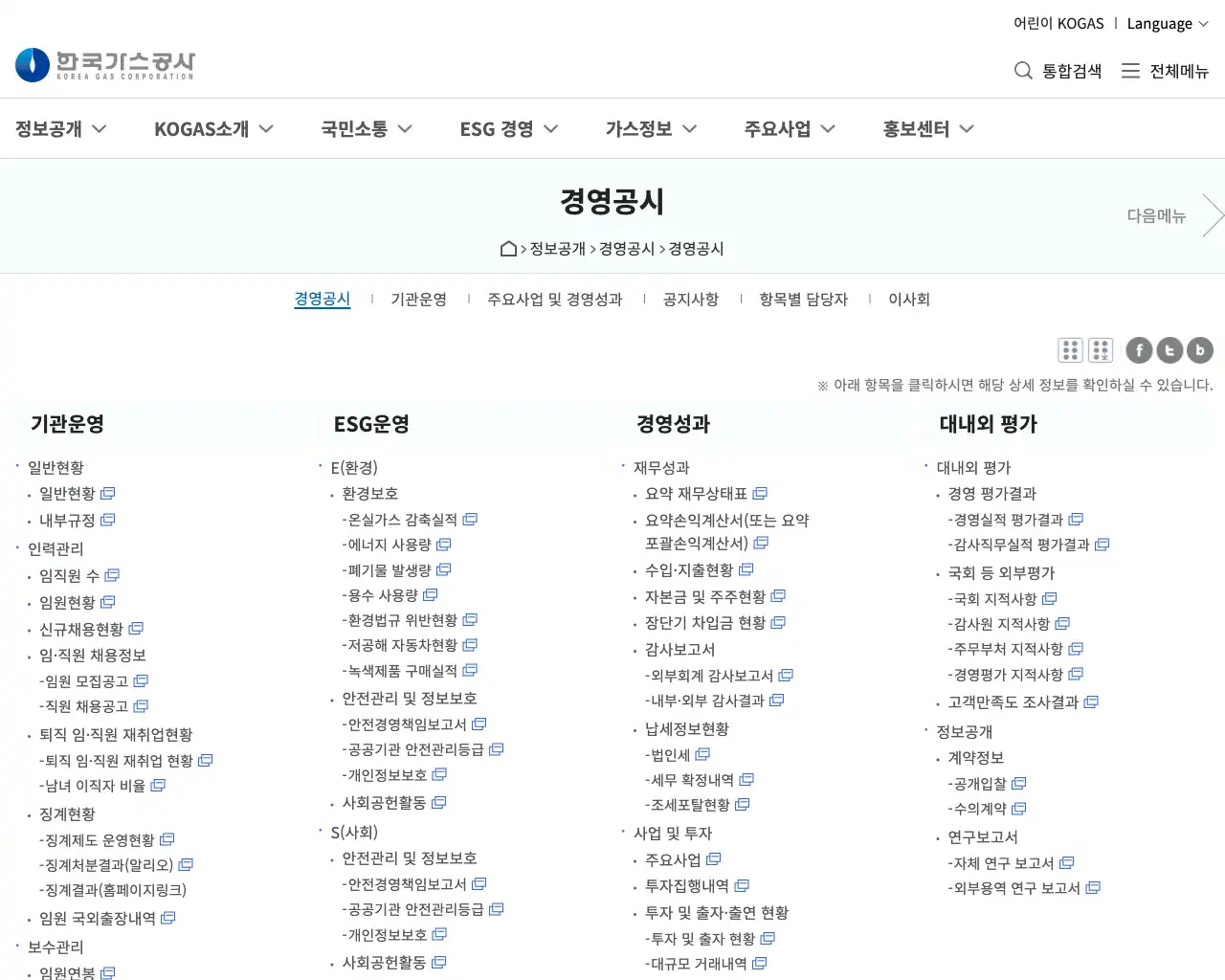Click new-window icon beside 온실가스 감축실적
Viewport: 1225px width, 980px height.
point(470,520)
